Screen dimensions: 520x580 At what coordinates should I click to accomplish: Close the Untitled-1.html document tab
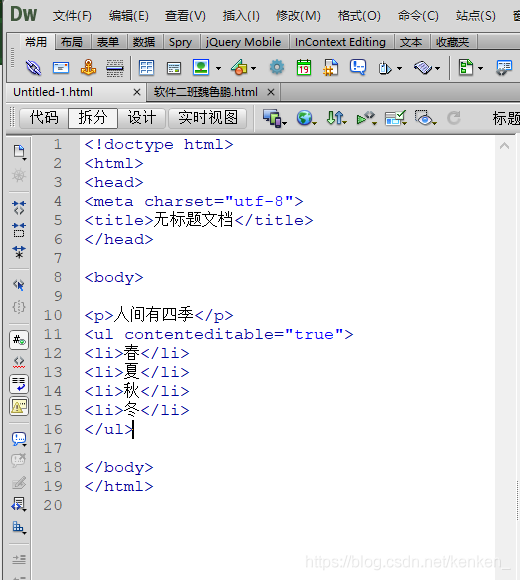(136, 92)
